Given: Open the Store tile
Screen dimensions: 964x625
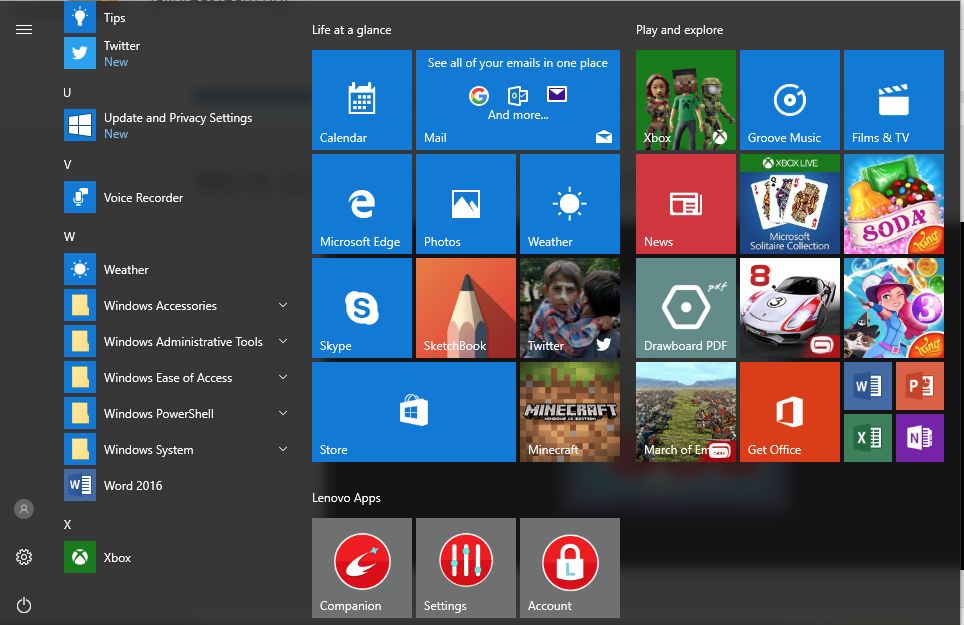Looking at the screenshot, I should click(x=413, y=412).
